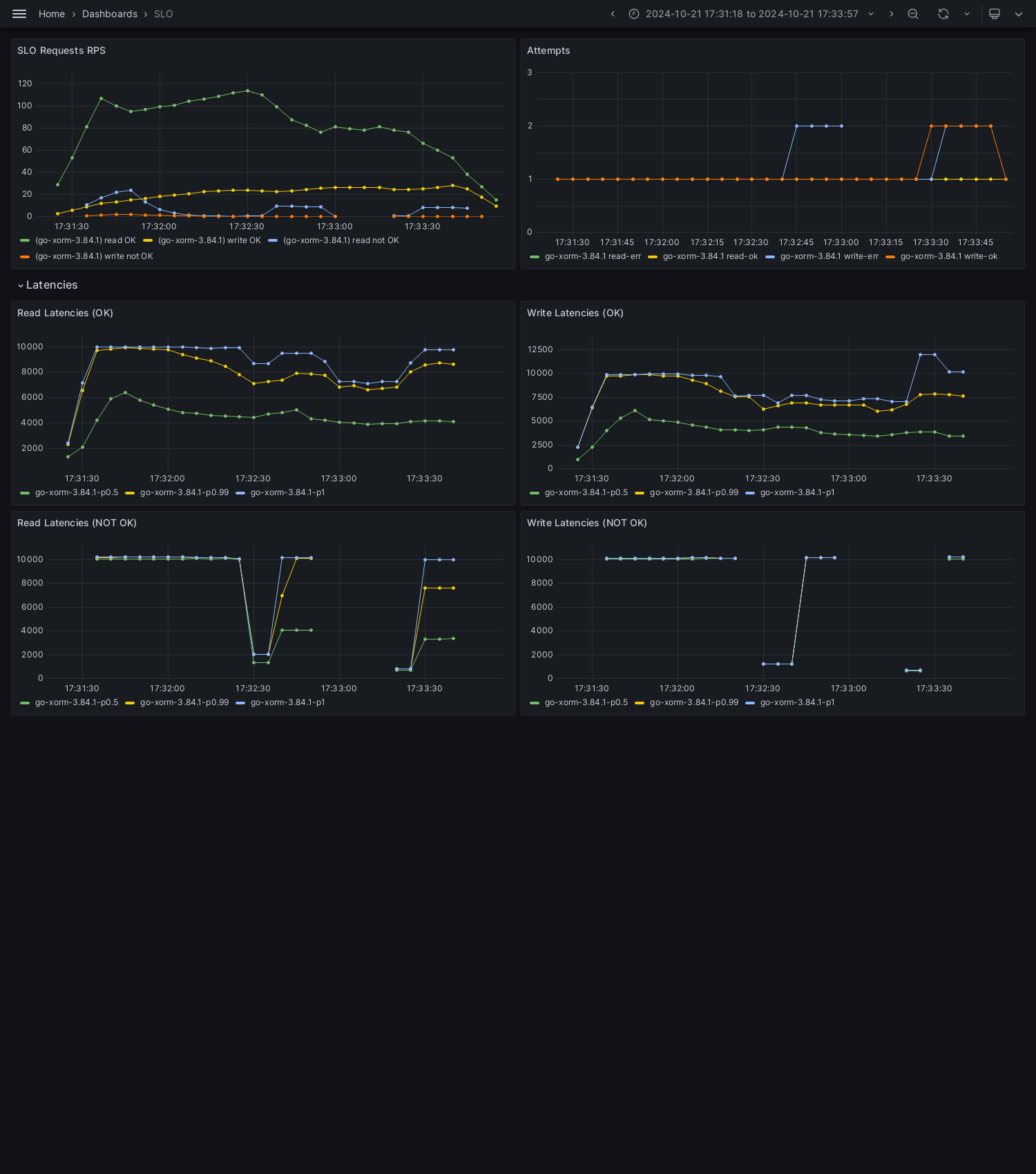The image size is (1036, 1174).
Task: Shift time range backward arrow
Action: click(x=613, y=14)
